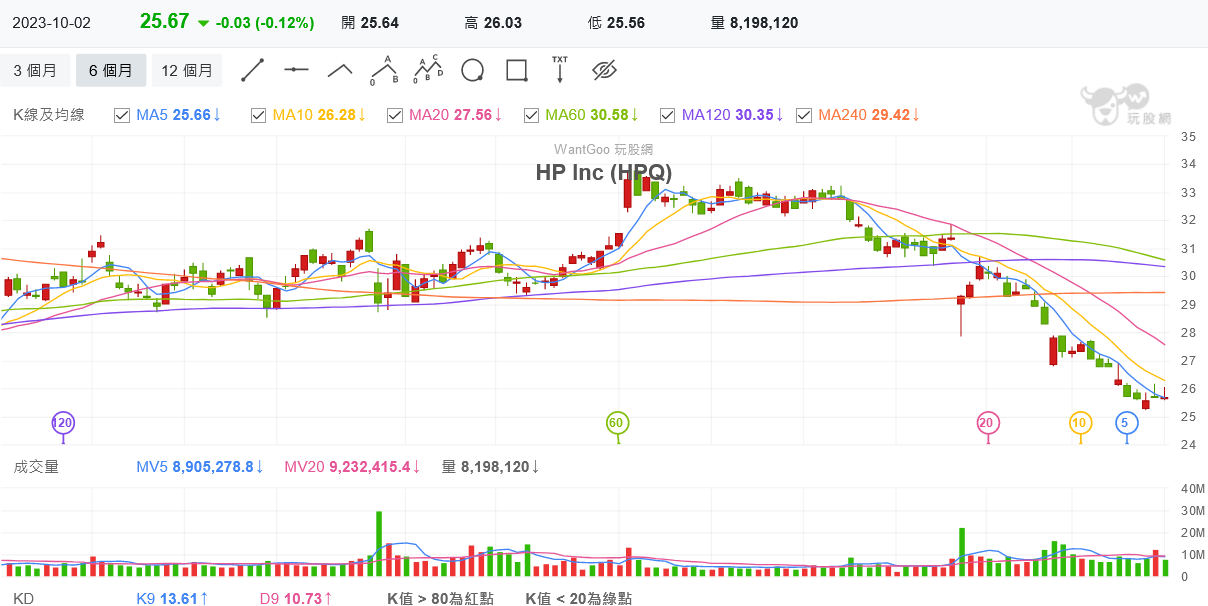
Task: Click the date 2023-10-02 in header
Action: 49,22
